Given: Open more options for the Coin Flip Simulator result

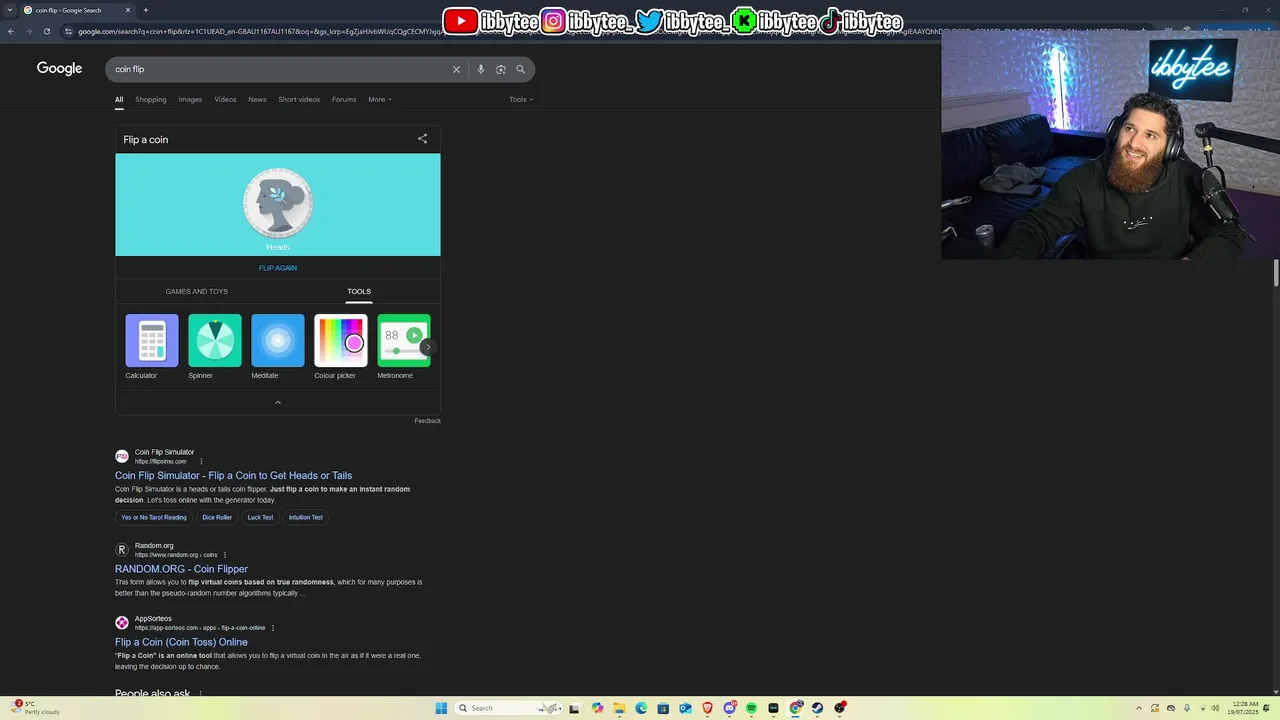Looking at the screenshot, I should (201, 461).
